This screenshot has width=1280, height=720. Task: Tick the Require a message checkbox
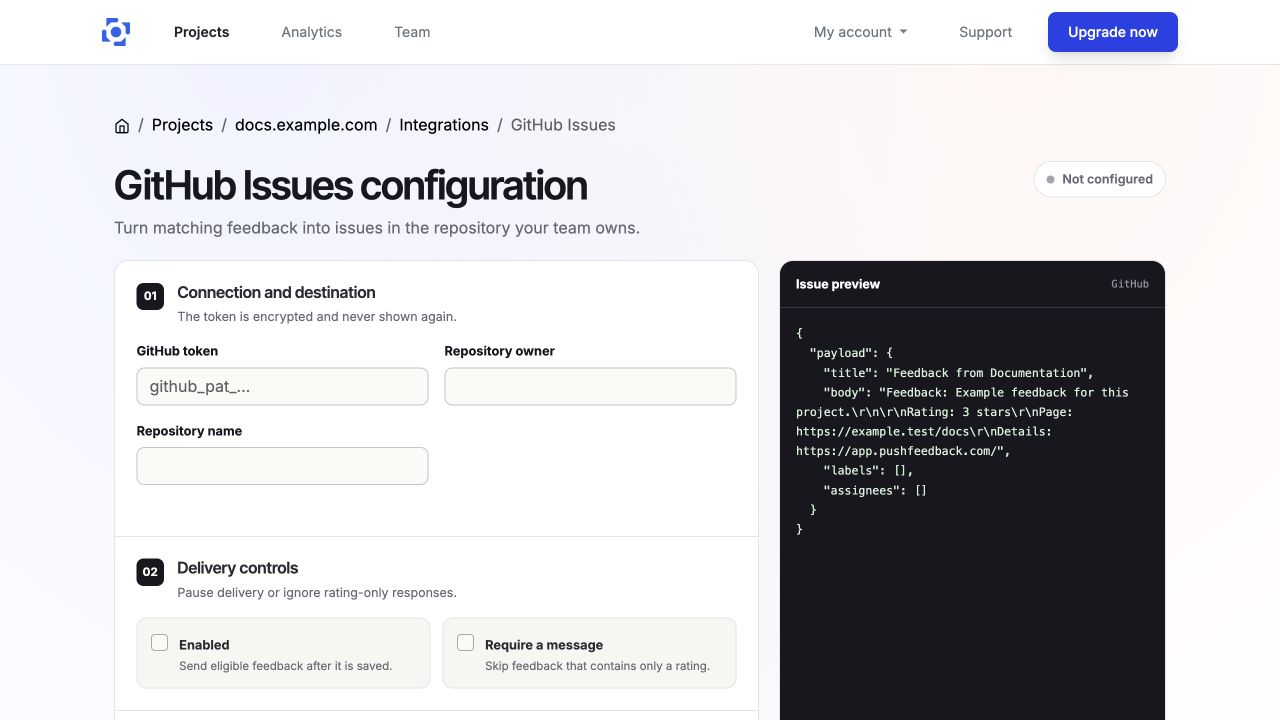pos(466,643)
